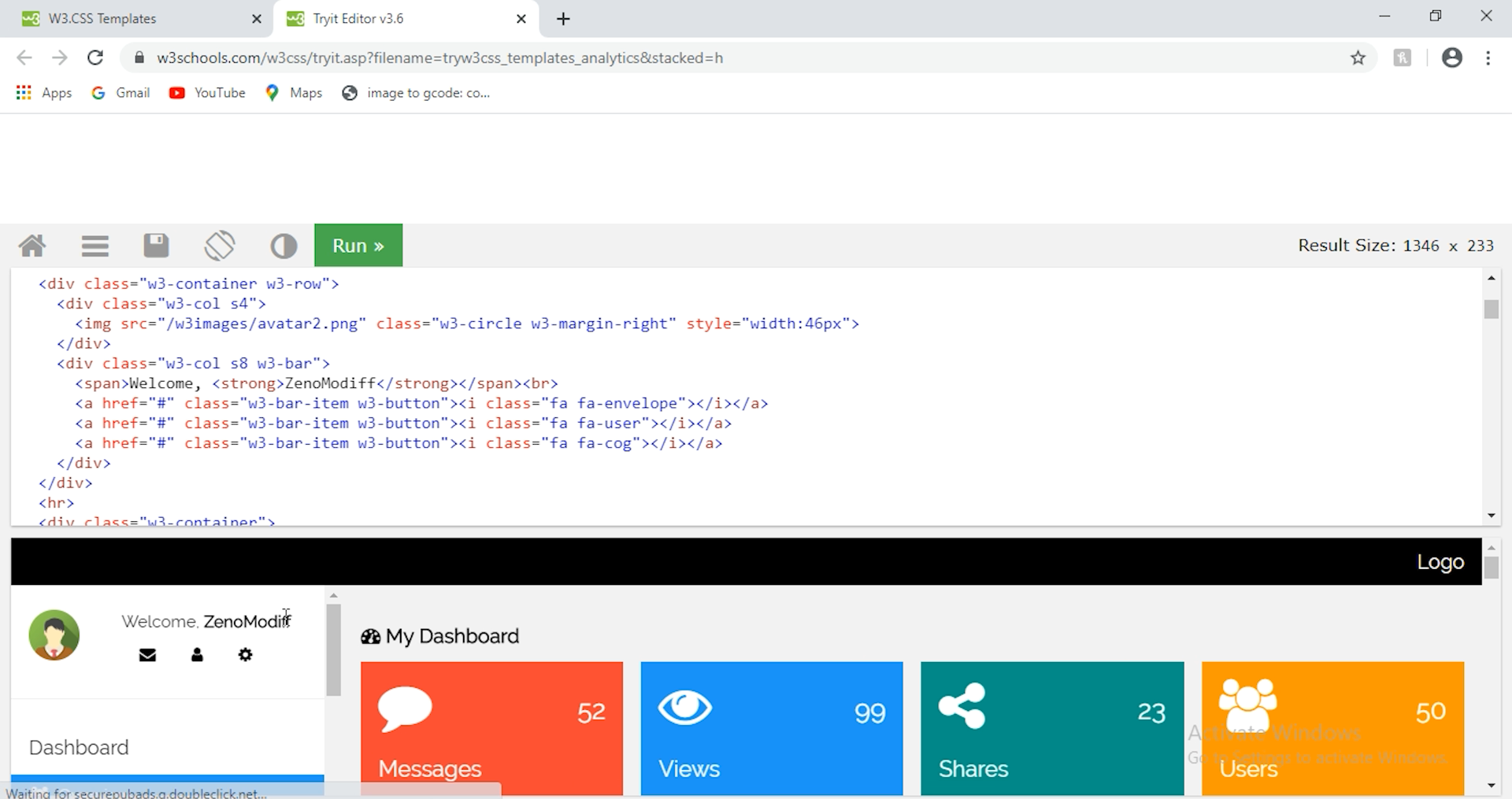Click the speech bubble icon on Messages tile

[x=405, y=707]
